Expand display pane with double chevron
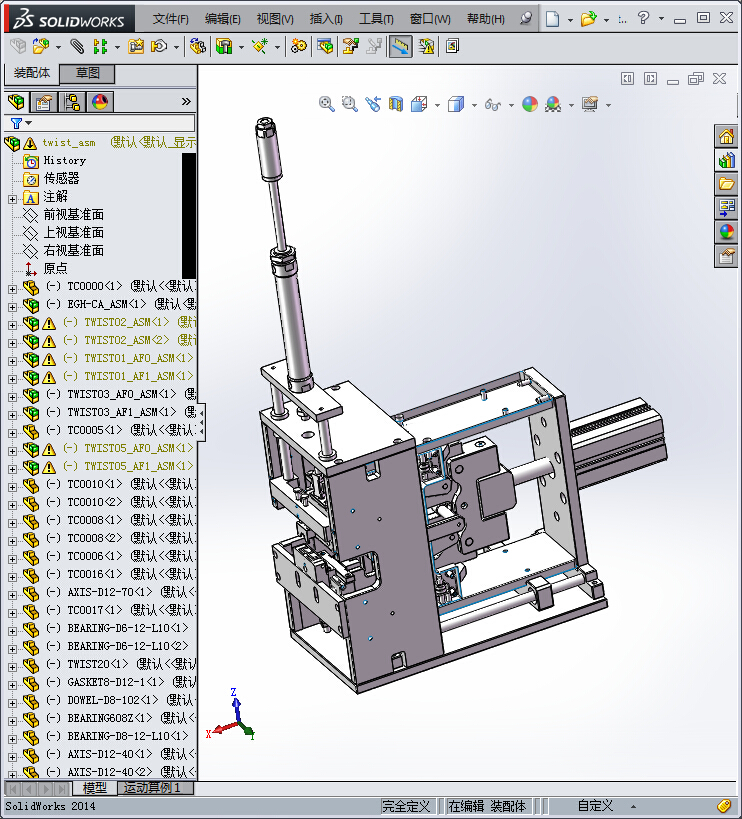The height and width of the screenshot is (819, 742). click(x=186, y=102)
